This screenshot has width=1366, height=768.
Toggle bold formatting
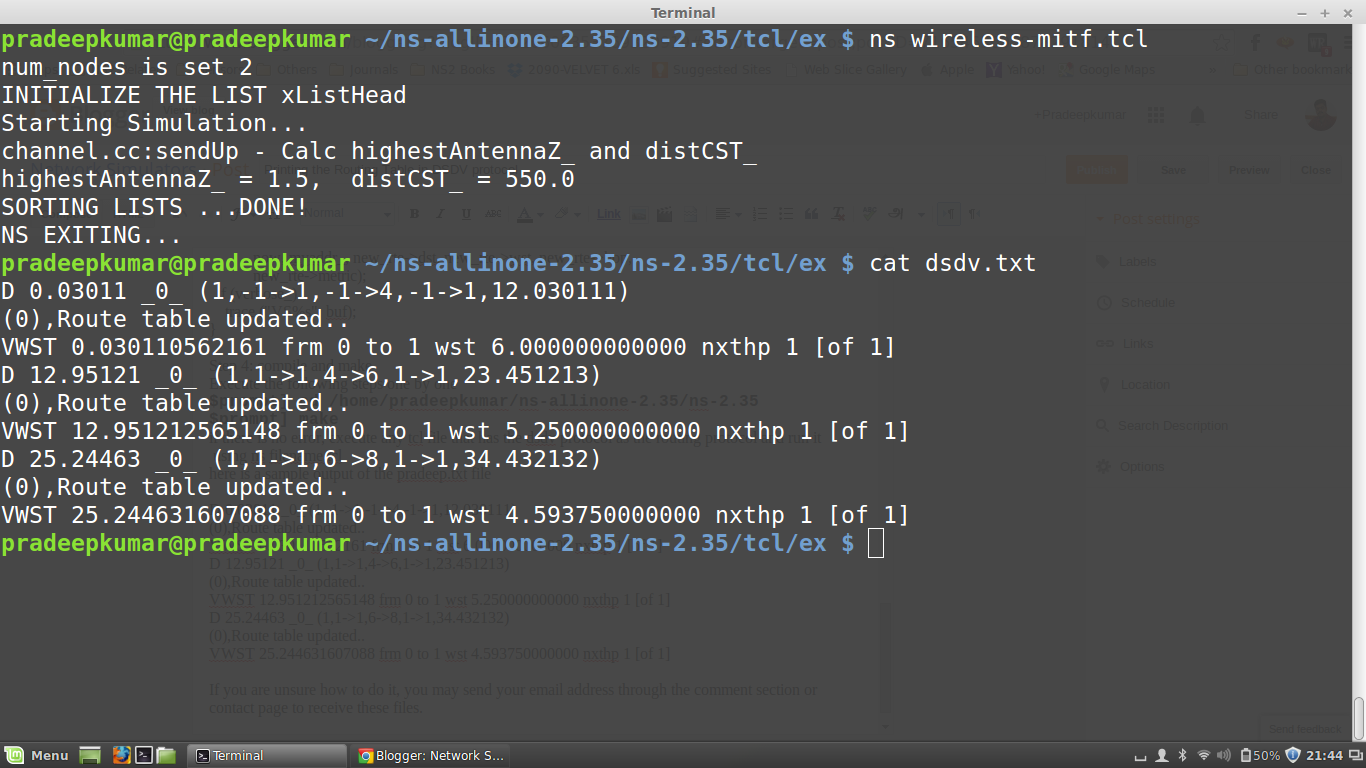415,213
